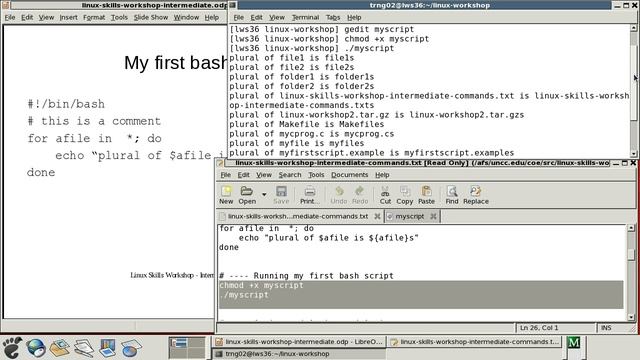Click the green M icon in taskbar
Viewport: 640px width, 360px height.
[573, 342]
